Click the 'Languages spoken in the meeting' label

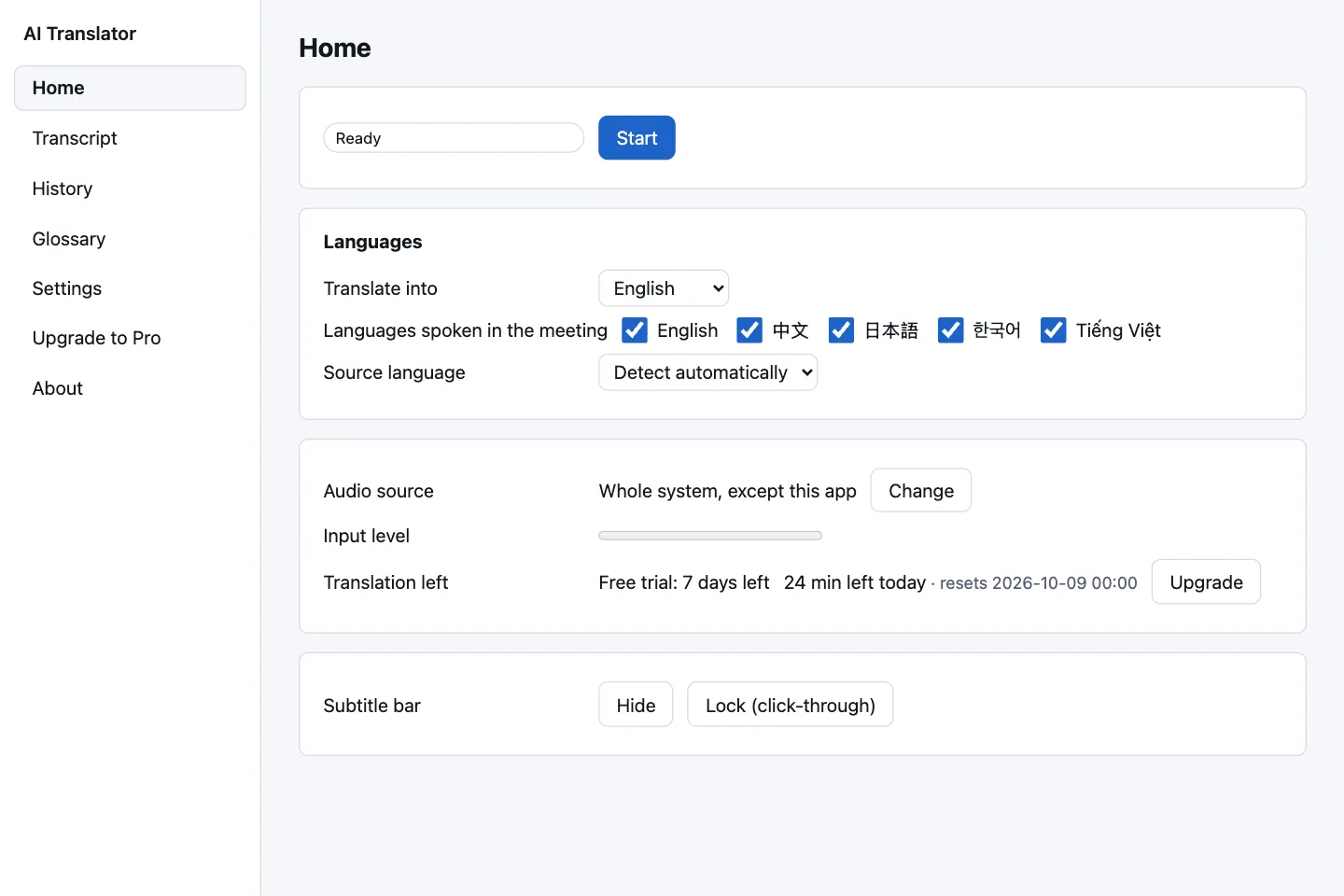coord(465,330)
